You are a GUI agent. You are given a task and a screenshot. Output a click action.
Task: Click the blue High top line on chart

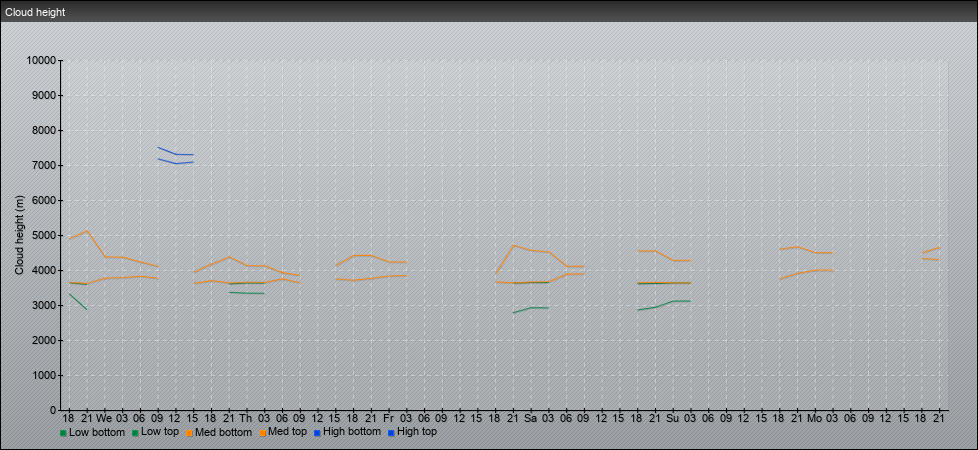(175, 154)
